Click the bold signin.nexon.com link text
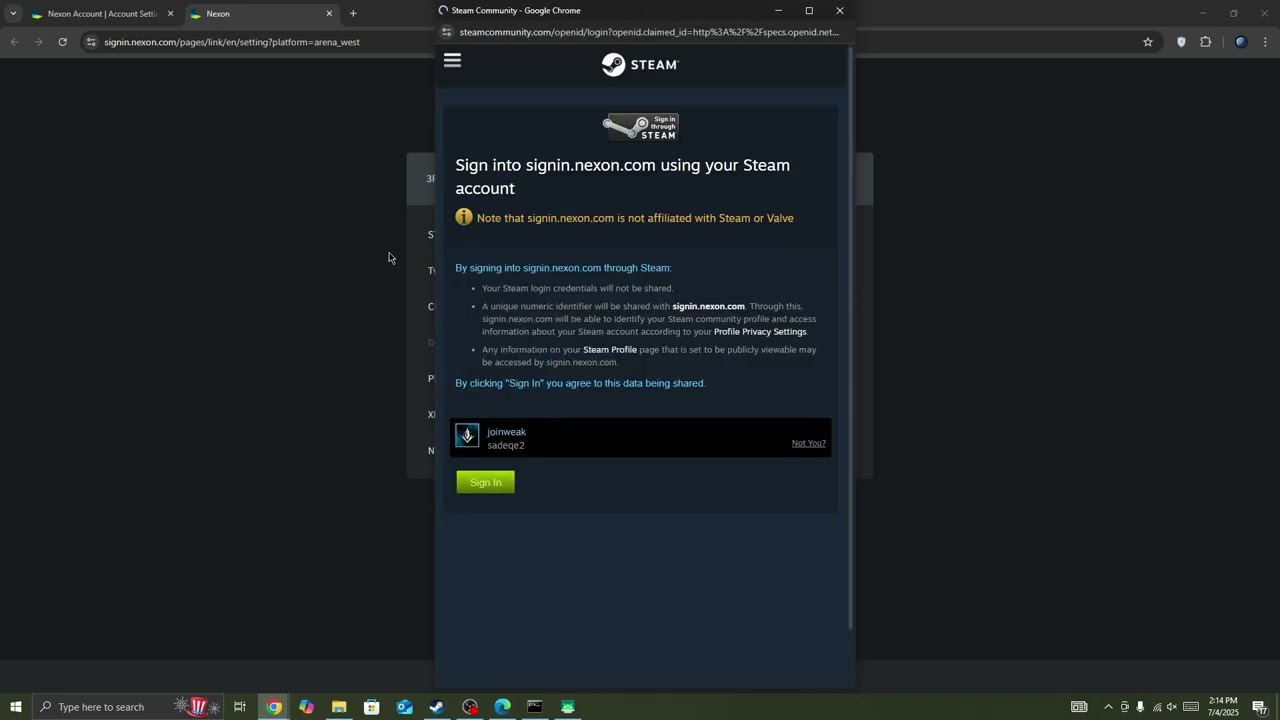 [x=708, y=307]
